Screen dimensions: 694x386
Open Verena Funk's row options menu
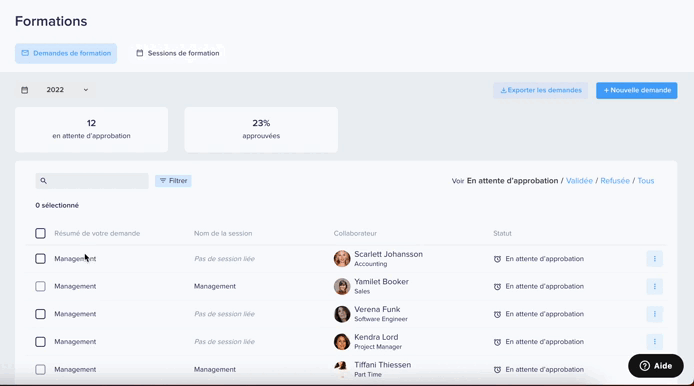point(655,314)
